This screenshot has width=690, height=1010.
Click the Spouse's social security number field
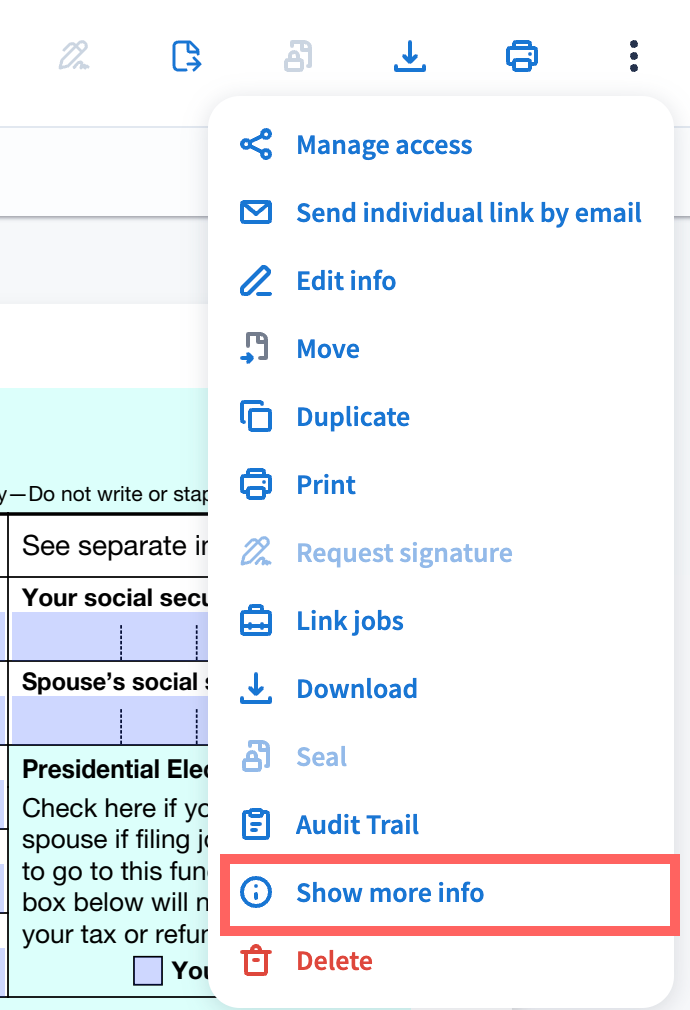coord(105,721)
